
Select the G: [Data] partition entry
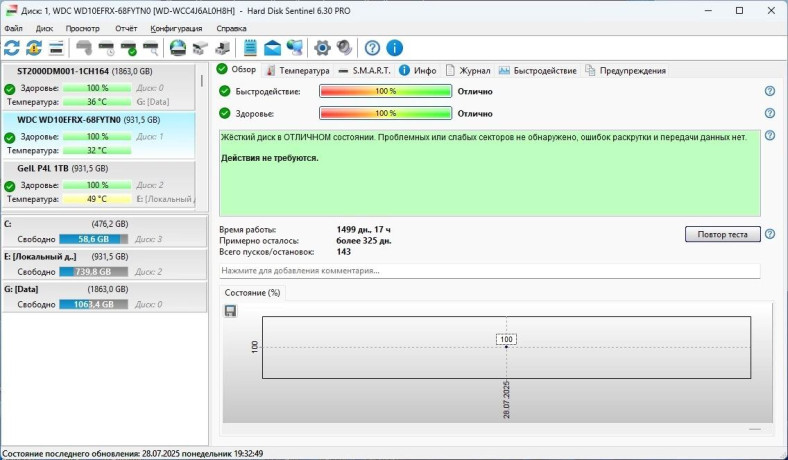coord(105,297)
